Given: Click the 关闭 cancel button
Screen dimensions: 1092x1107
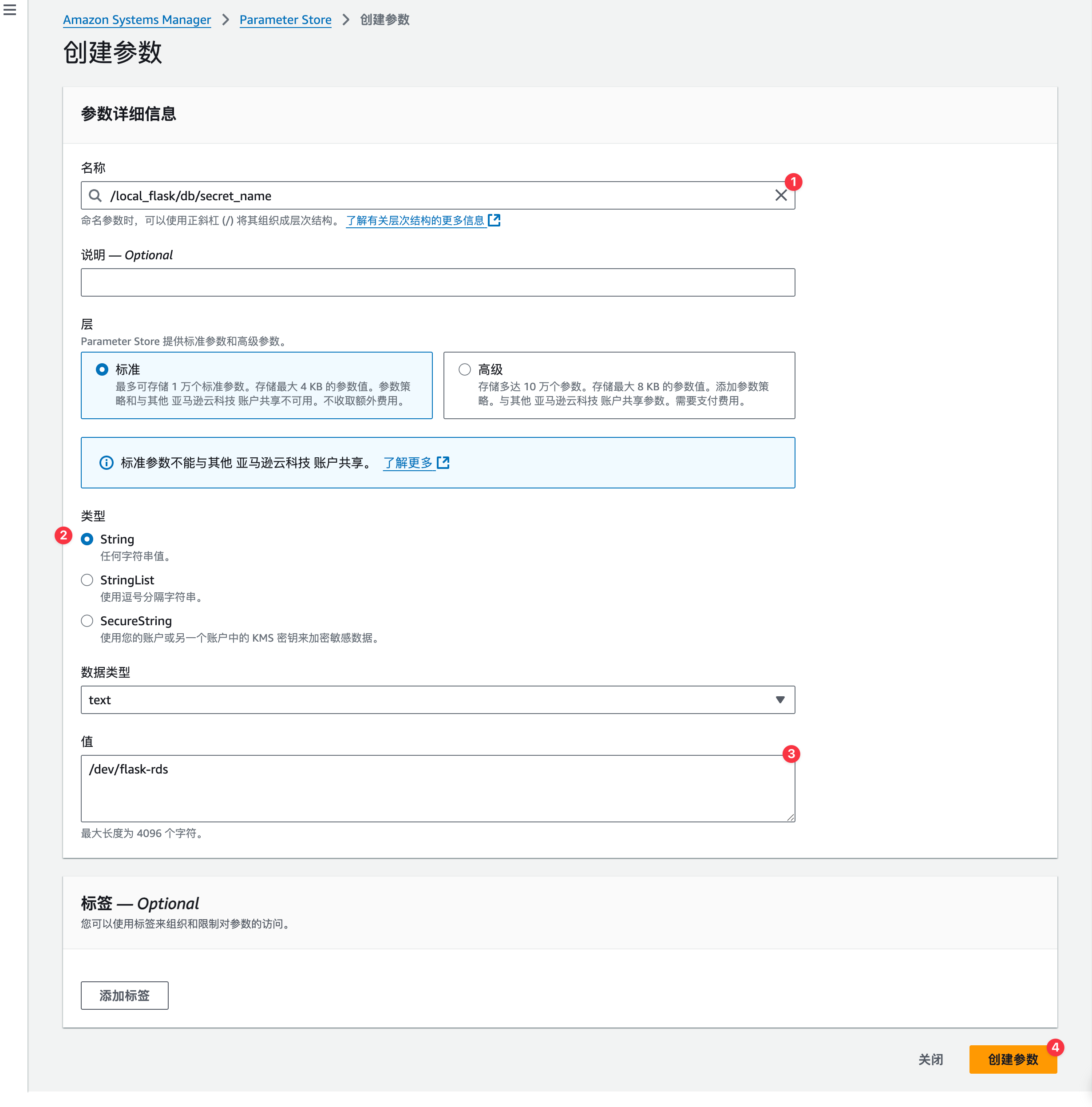Looking at the screenshot, I should tap(930, 1059).
